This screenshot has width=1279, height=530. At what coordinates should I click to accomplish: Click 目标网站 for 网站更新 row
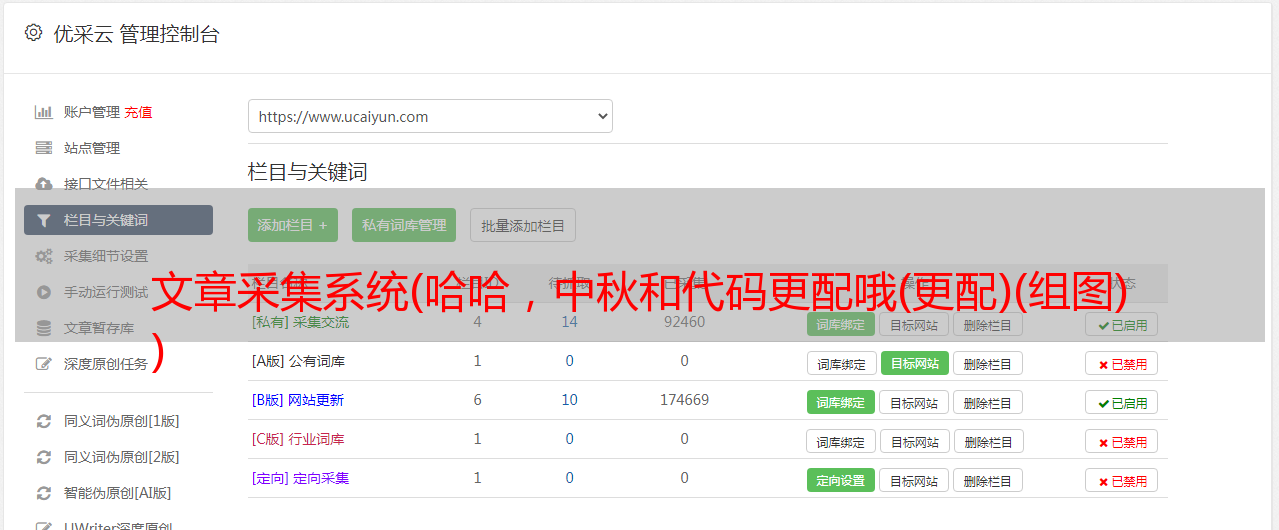pos(914,402)
